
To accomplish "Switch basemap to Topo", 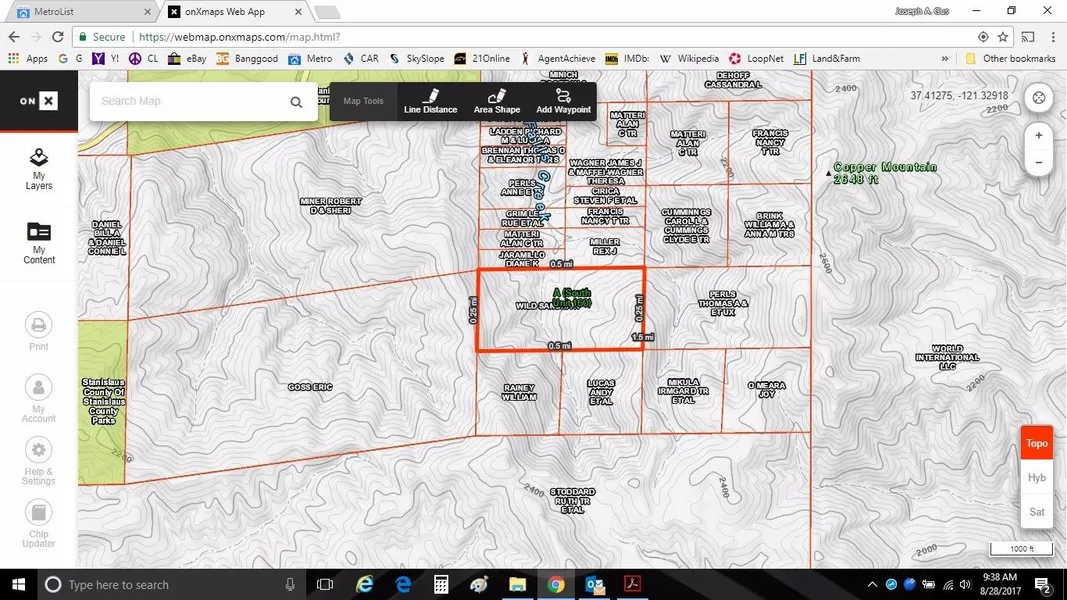I will click(x=1037, y=443).
